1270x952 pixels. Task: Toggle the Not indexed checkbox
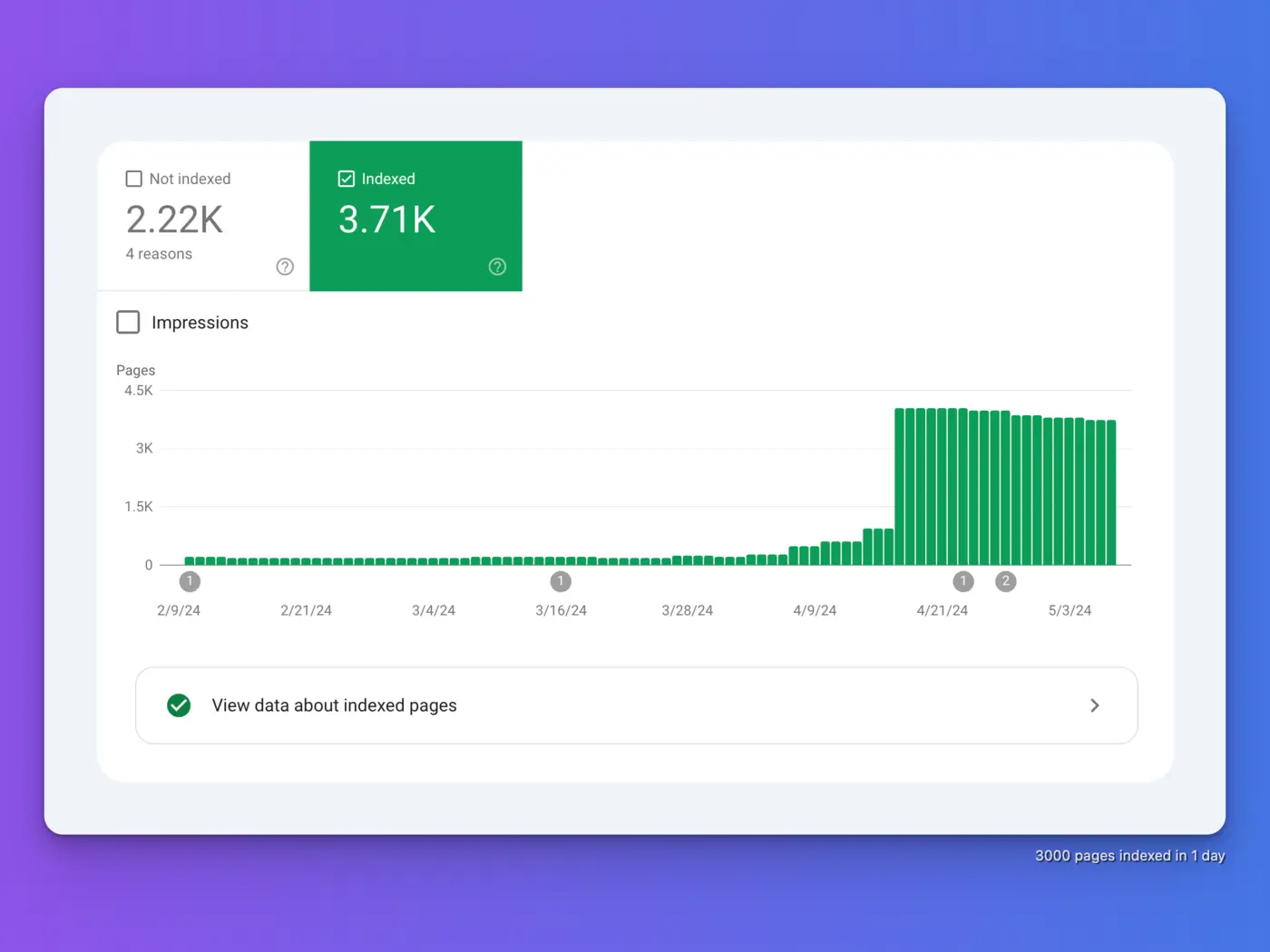(134, 179)
